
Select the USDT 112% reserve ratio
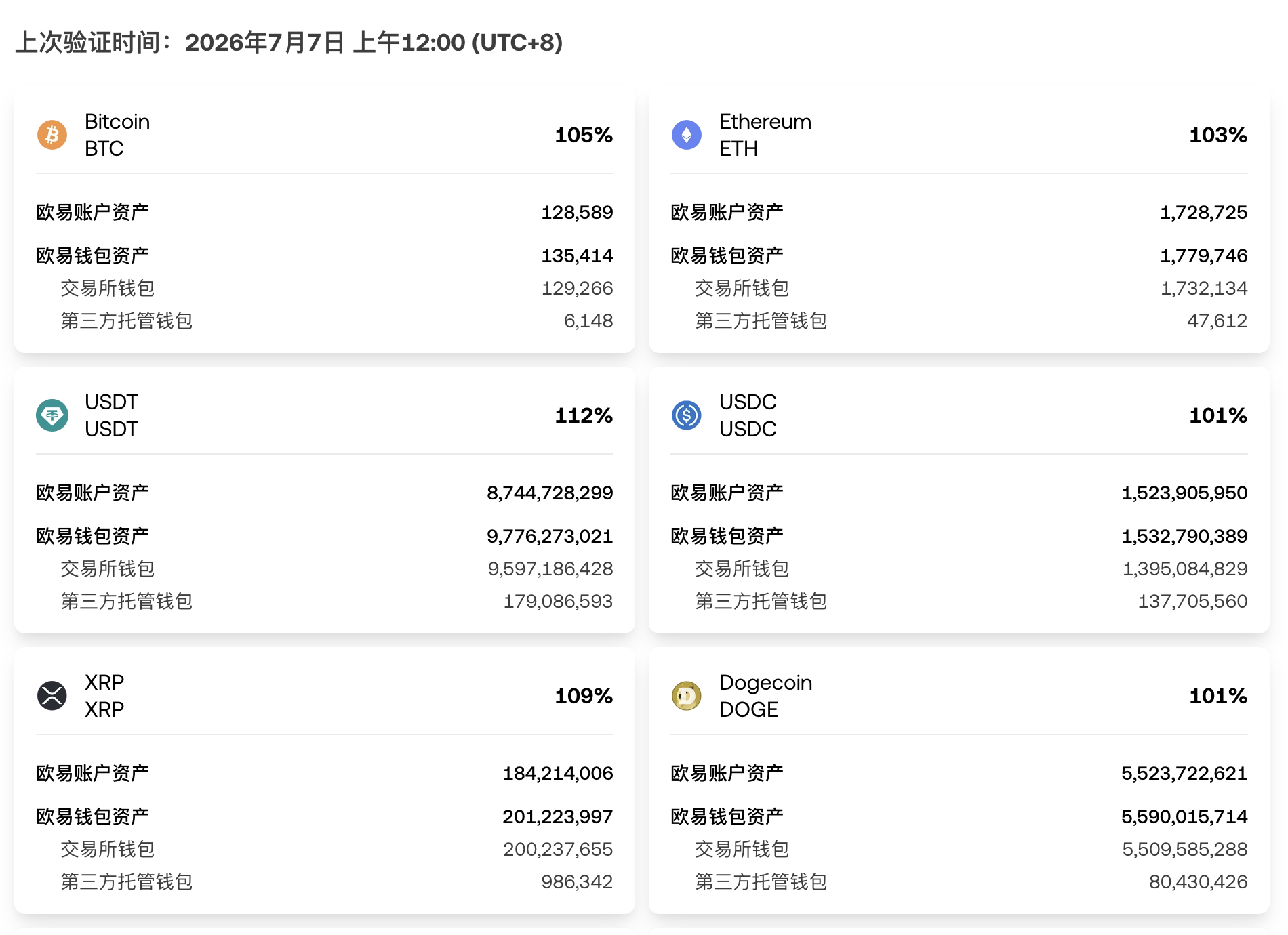tap(584, 415)
